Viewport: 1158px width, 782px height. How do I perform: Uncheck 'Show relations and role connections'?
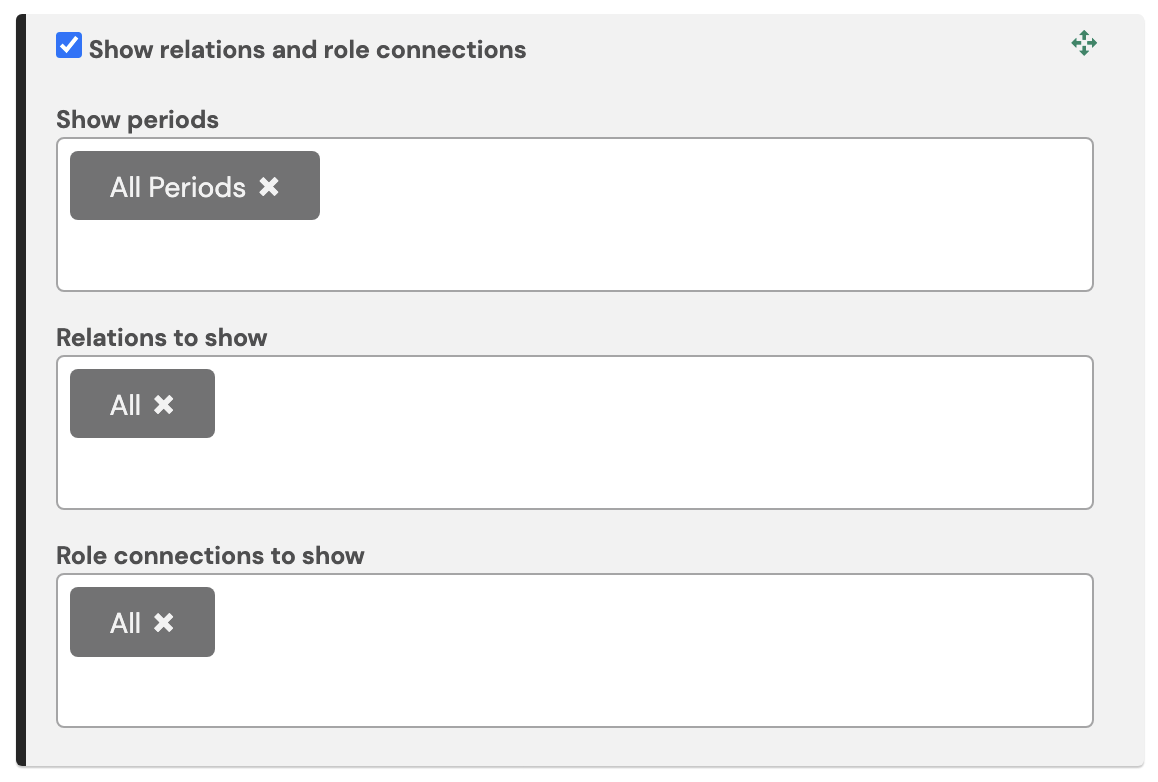[x=68, y=45]
